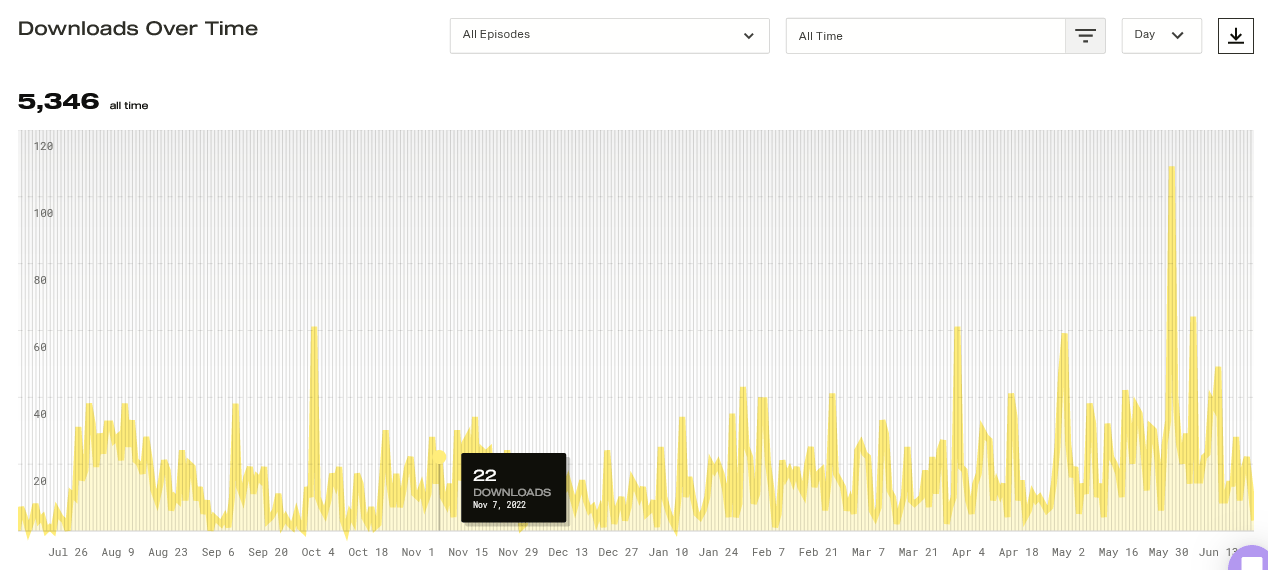The image size is (1268, 570).
Task: Click the chevron in All Episodes box
Action: [x=748, y=36]
